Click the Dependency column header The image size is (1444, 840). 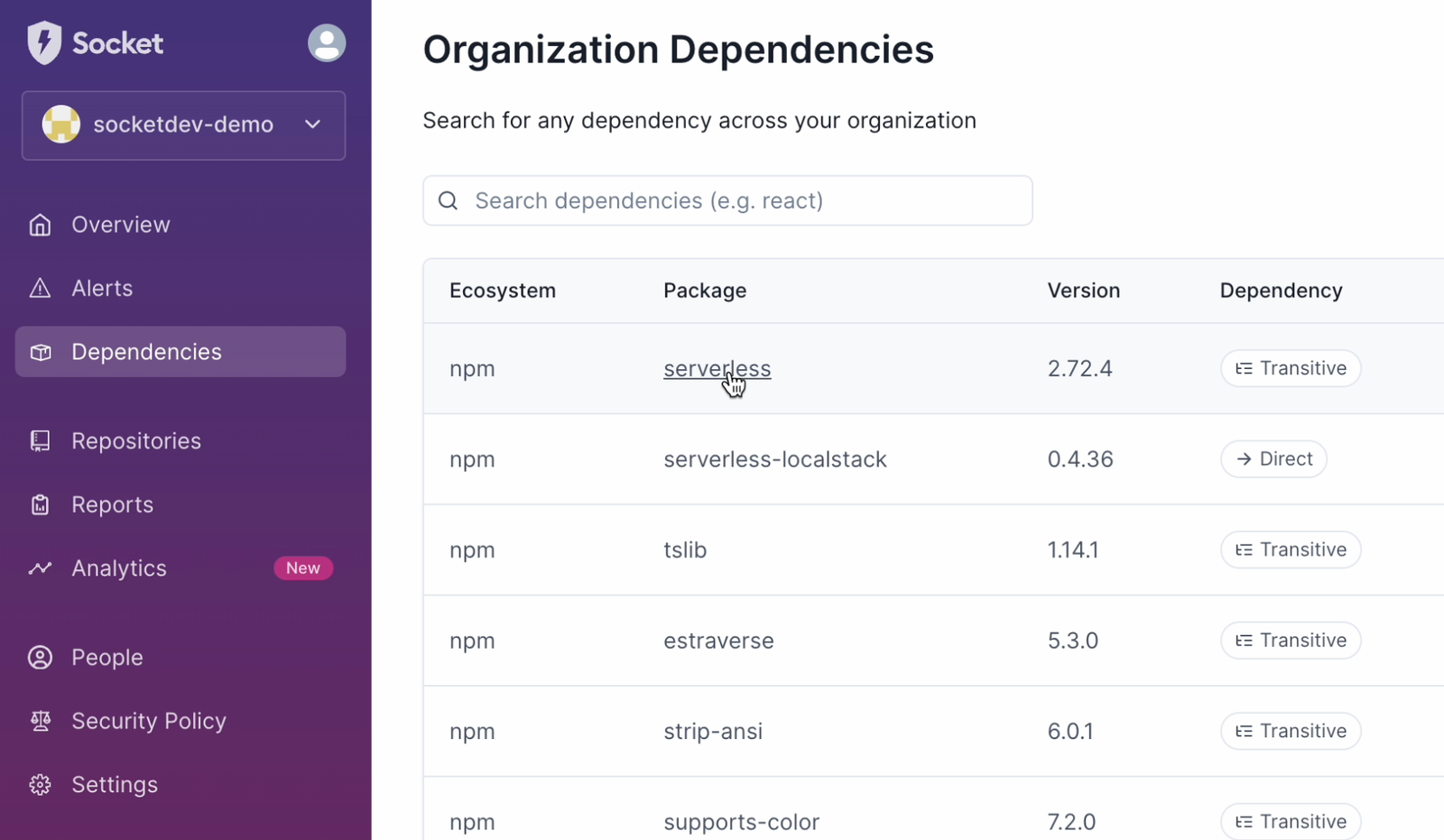pos(1281,291)
